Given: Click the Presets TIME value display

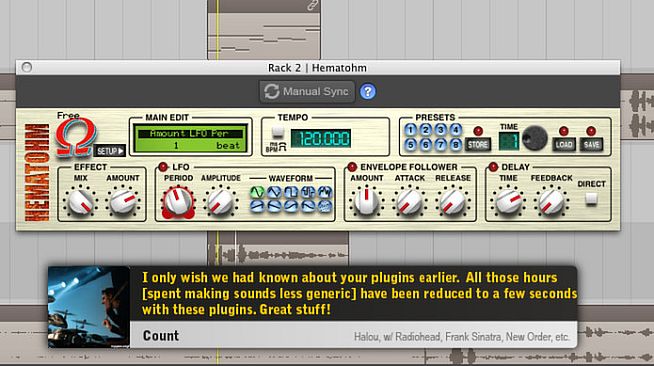Looking at the screenshot, I should click(x=509, y=141).
